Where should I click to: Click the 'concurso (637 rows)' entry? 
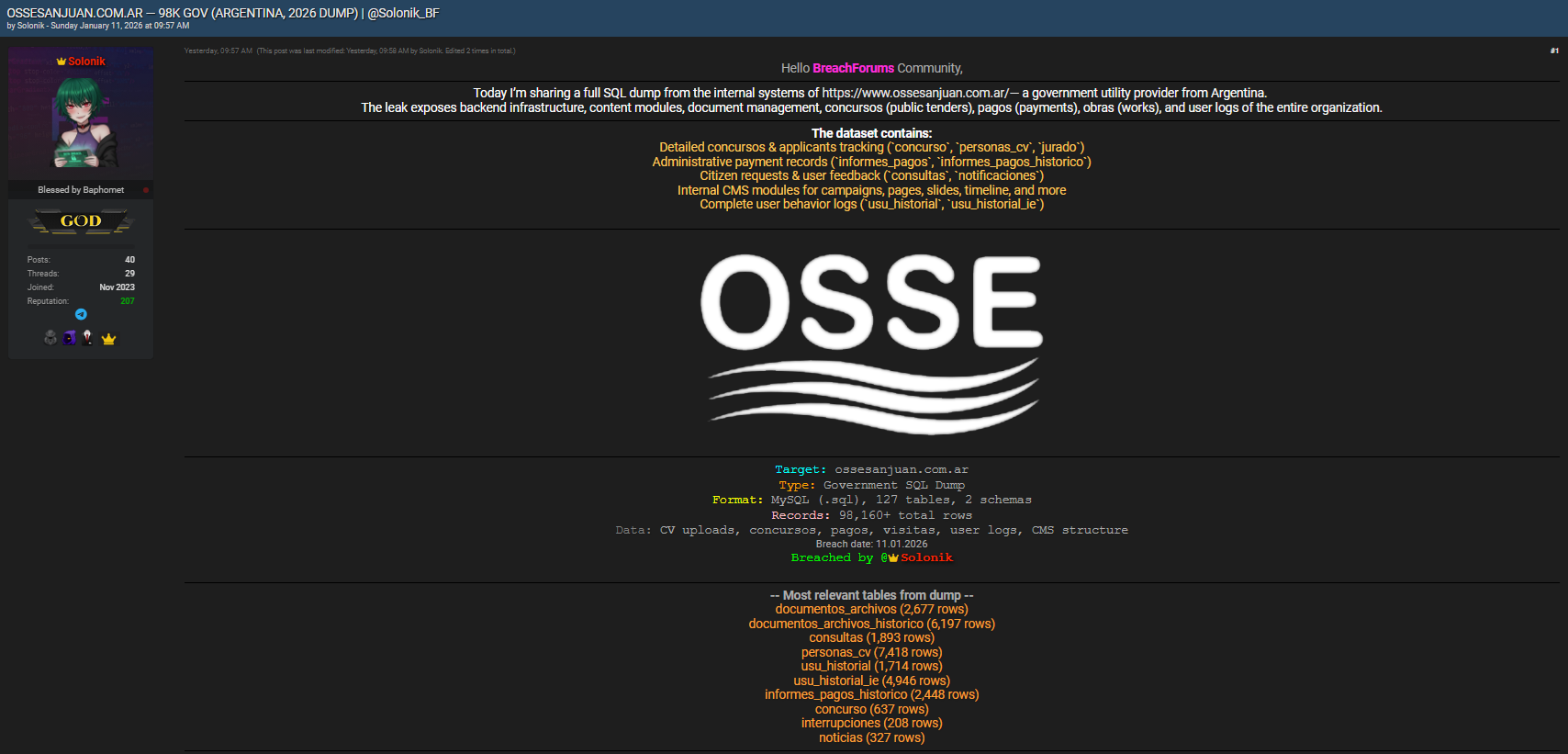click(x=871, y=709)
